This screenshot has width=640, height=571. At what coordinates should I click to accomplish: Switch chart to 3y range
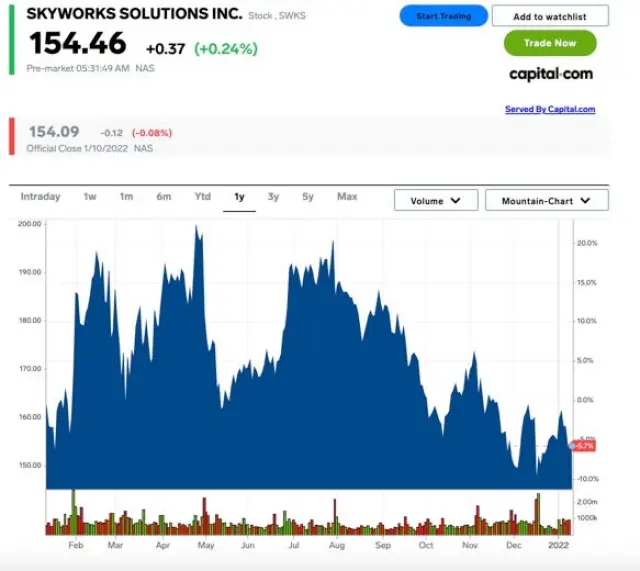point(273,197)
